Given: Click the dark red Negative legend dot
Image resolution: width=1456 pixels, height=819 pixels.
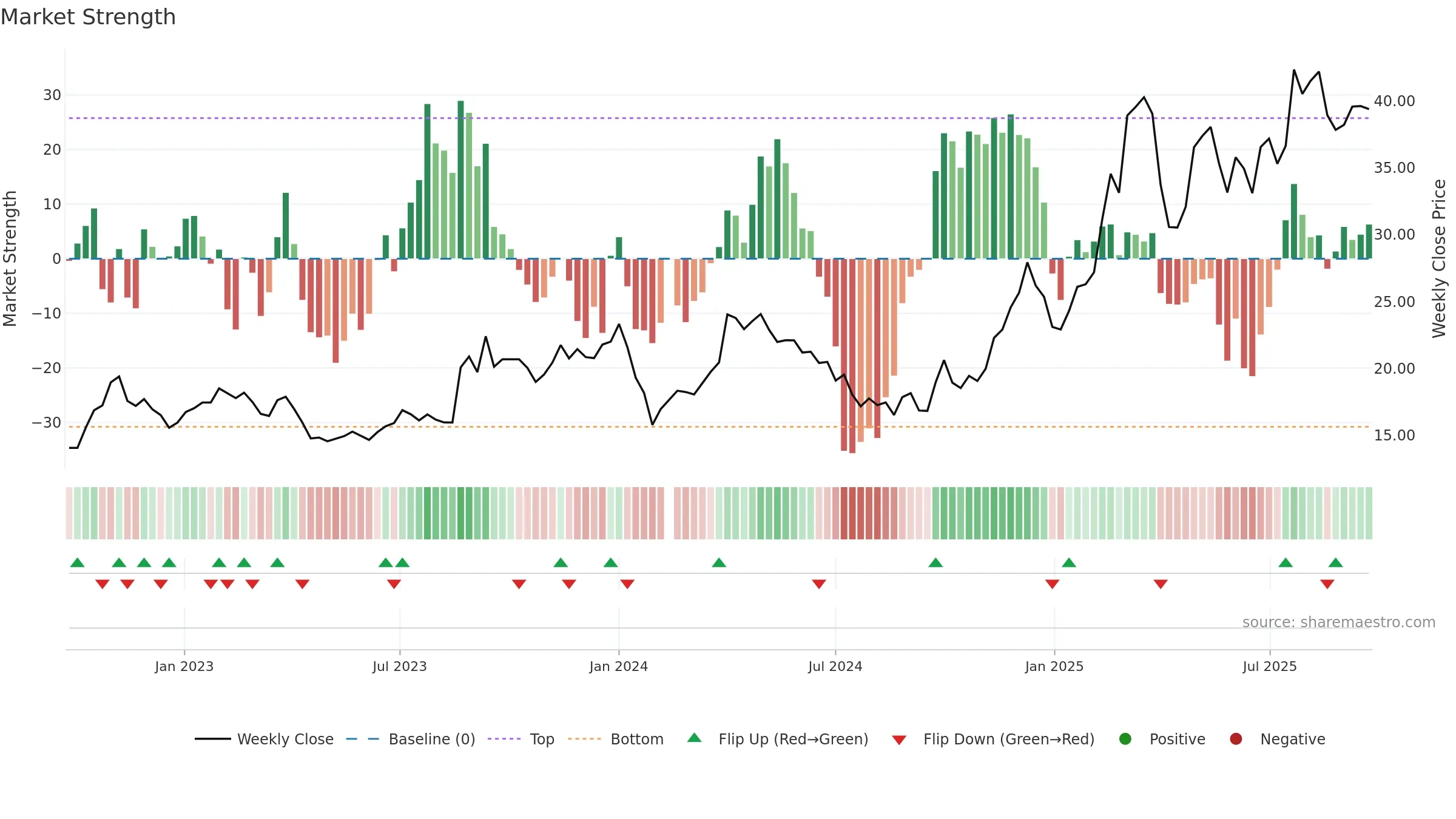Looking at the screenshot, I should coord(1236,739).
